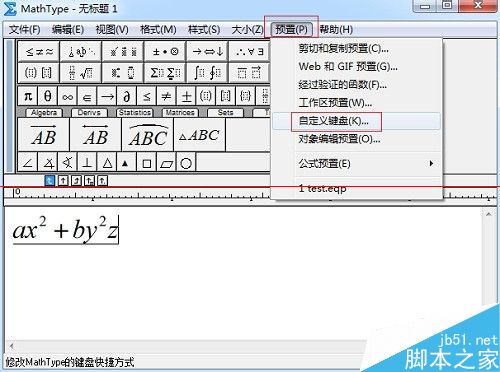Insert the triangle ABC expression
Viewport: 500px width, 372px height.
tap(200, 135)
